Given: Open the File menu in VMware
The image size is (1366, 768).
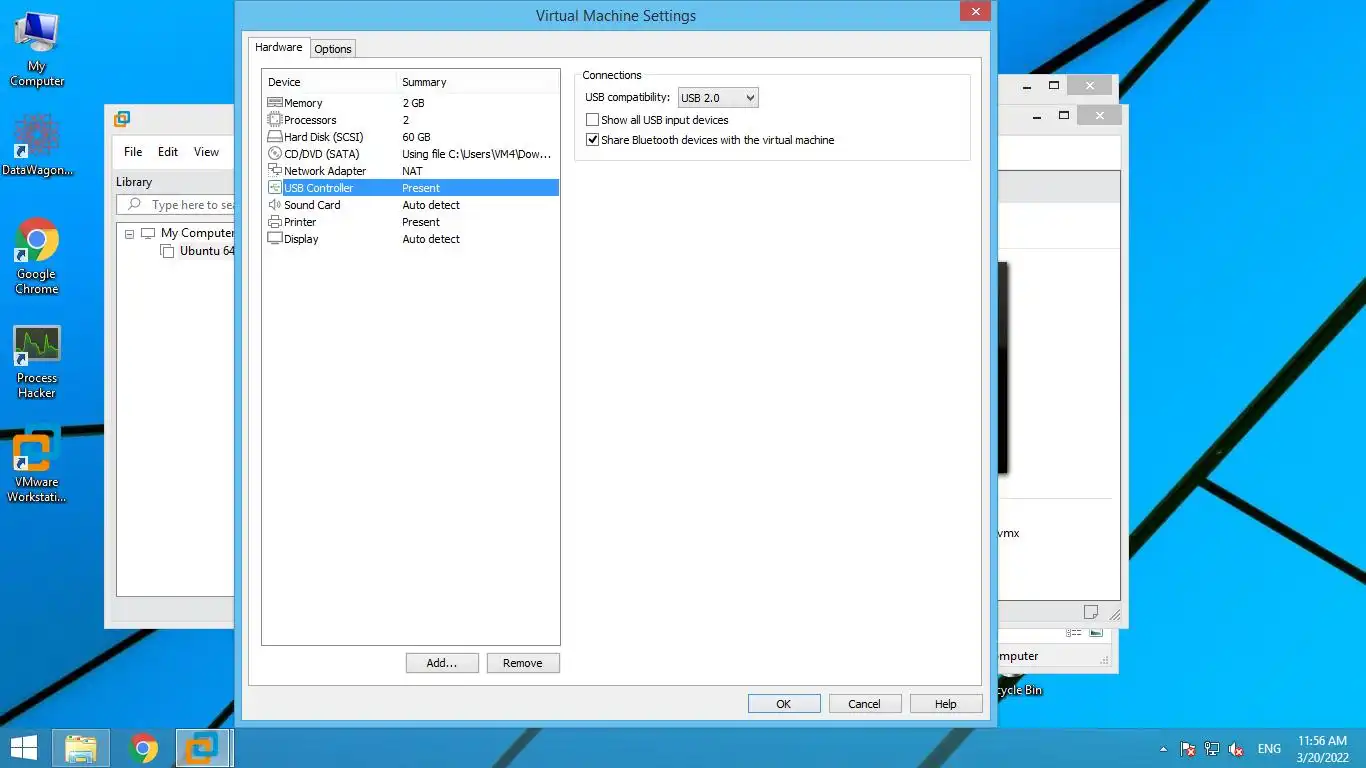Looking at the screenshot, I should (133, 152).
